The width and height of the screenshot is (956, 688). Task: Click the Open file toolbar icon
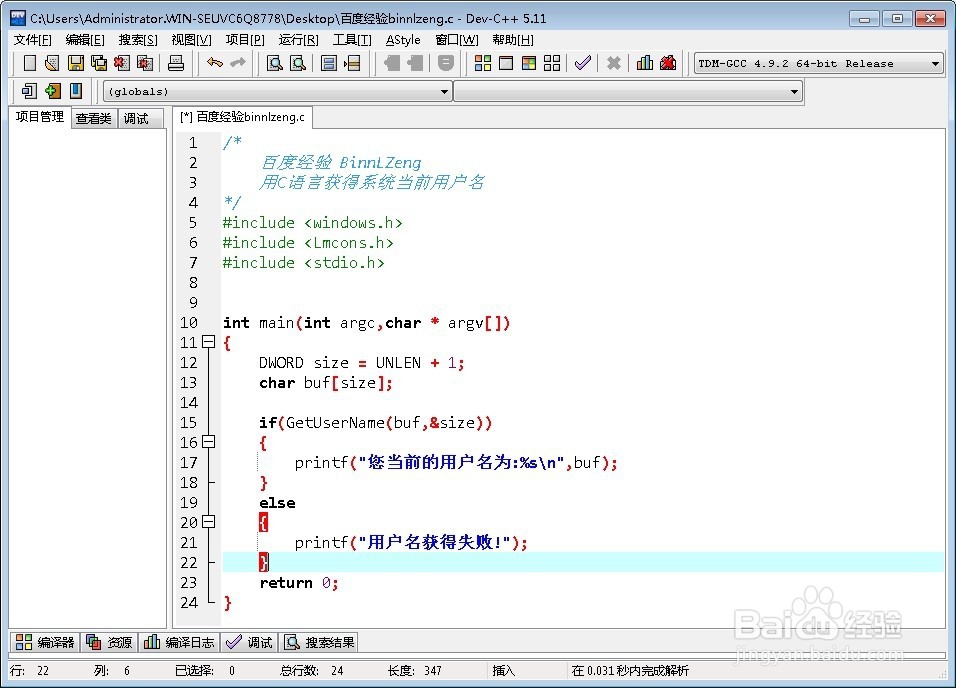52,63
